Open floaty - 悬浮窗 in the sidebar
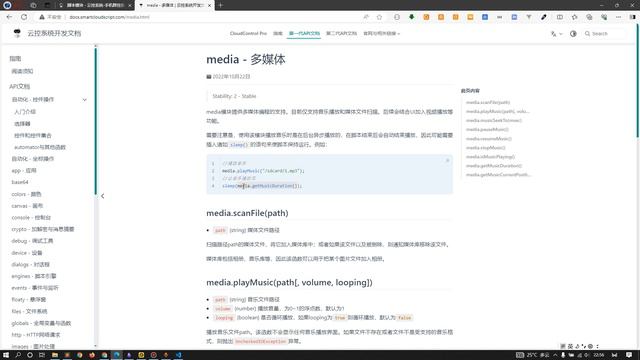The width and height of the screenshot is (640, 360). coord(29,300)
